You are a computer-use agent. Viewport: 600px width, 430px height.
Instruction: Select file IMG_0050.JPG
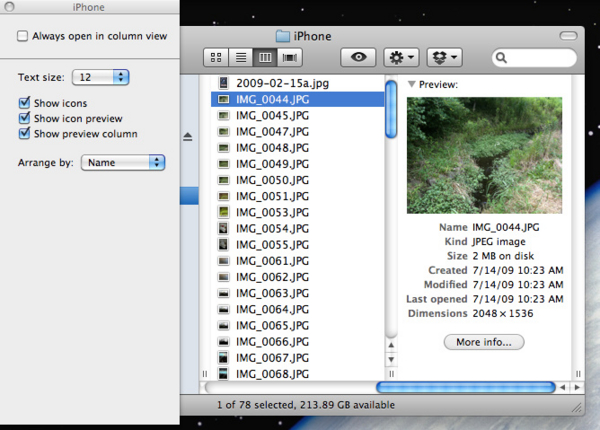click(297, 180)
